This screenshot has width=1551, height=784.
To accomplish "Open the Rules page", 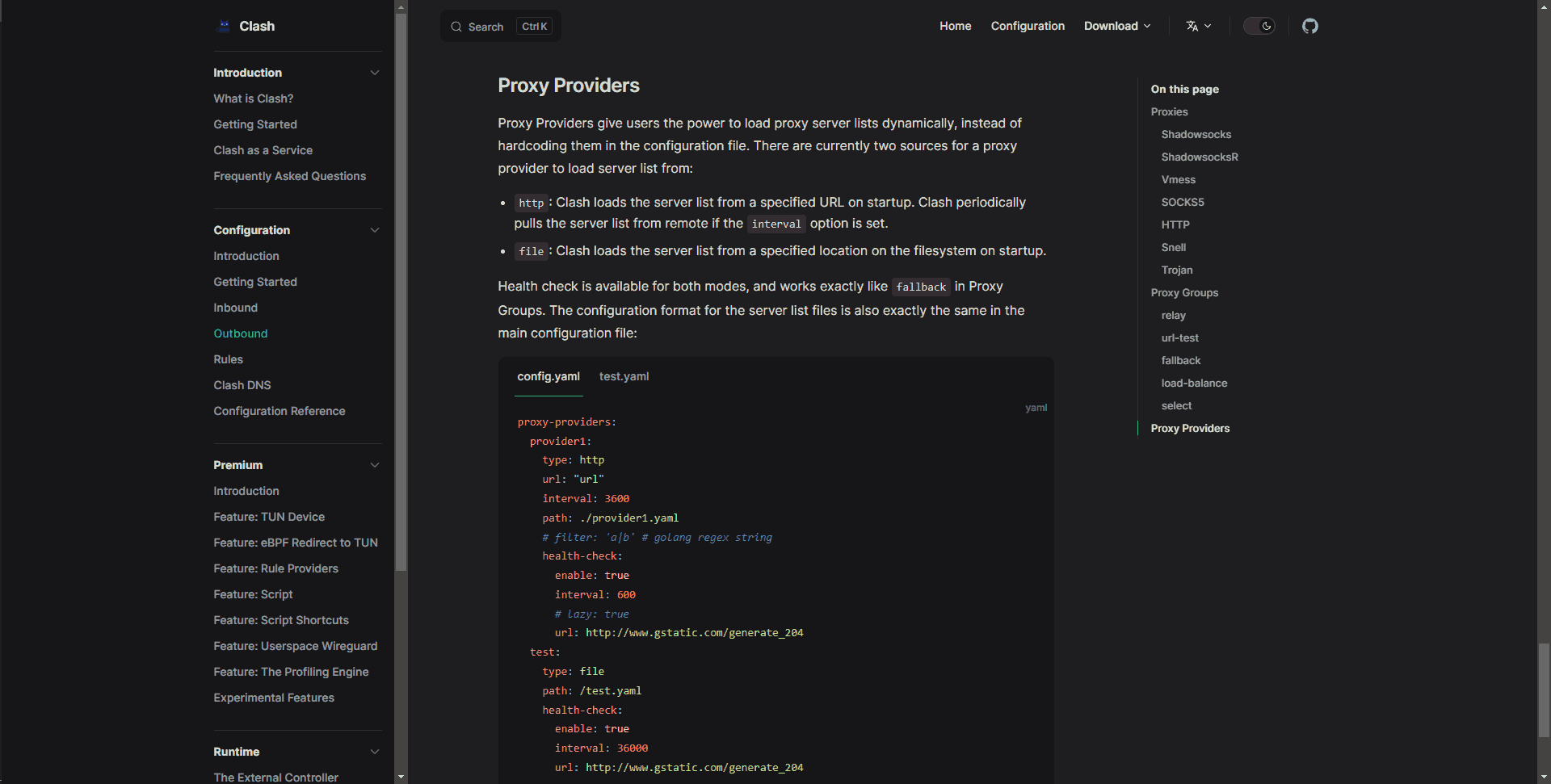I will pos(229,359).
